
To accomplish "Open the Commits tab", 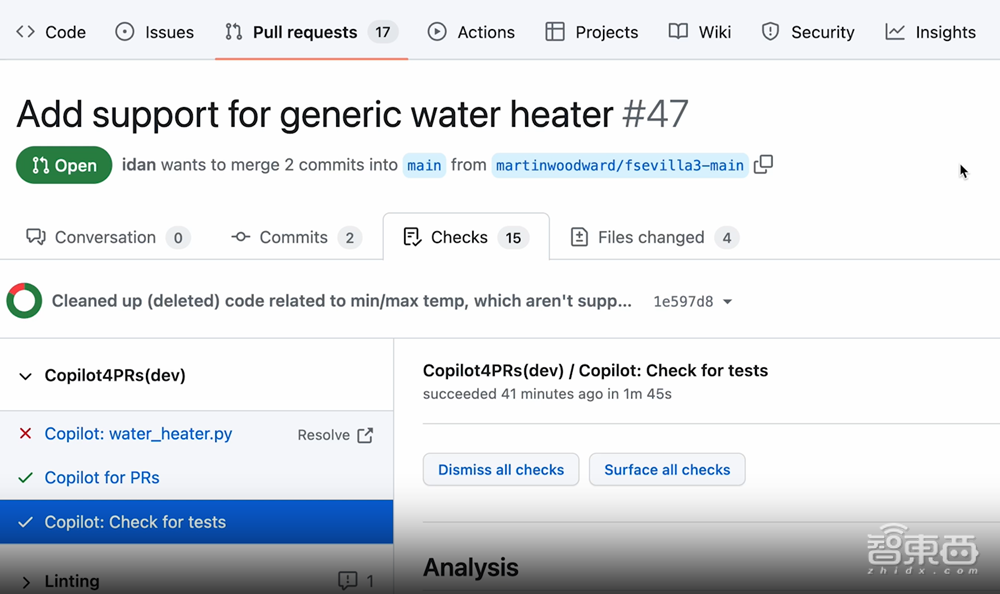I will (x=294, y=237).
